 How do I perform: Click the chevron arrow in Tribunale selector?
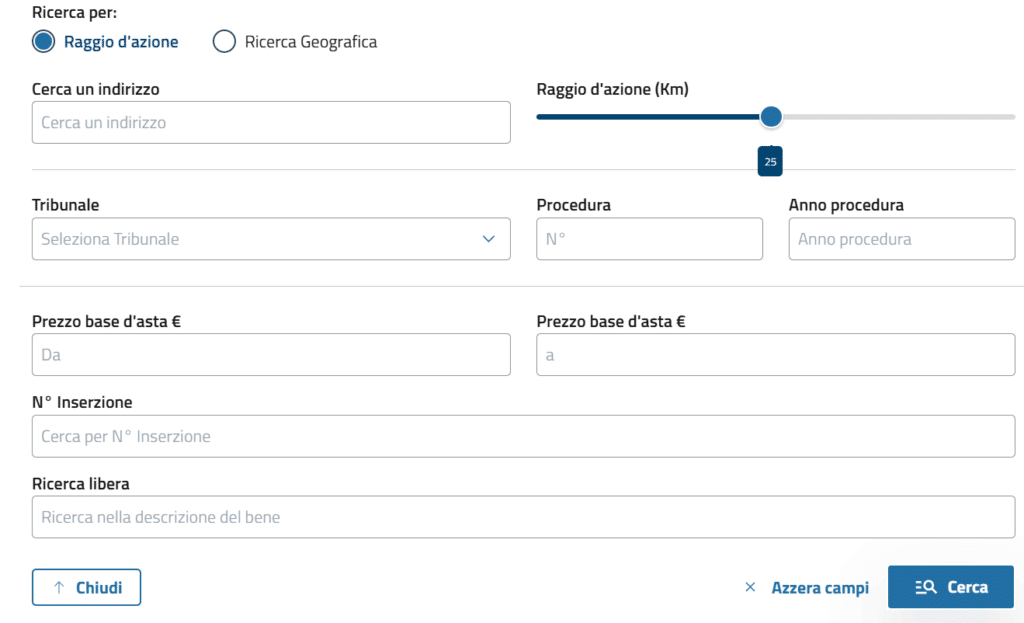tap(488, 239)
